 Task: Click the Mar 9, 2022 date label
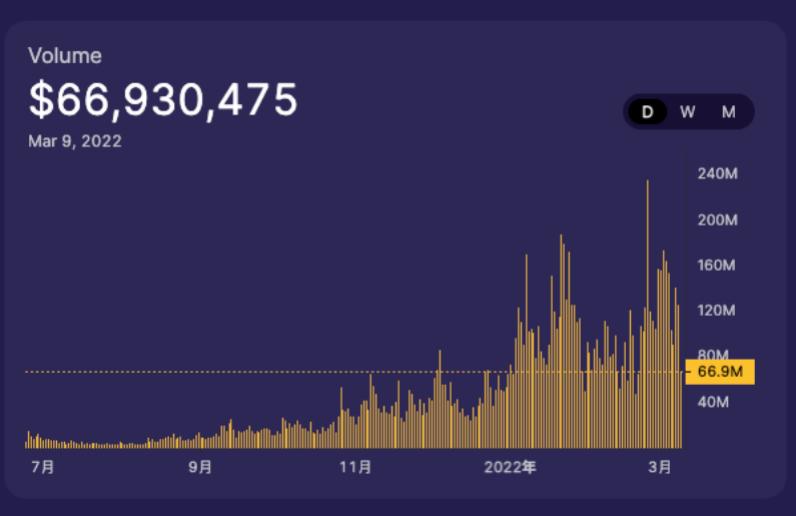[x=75, y=141]
